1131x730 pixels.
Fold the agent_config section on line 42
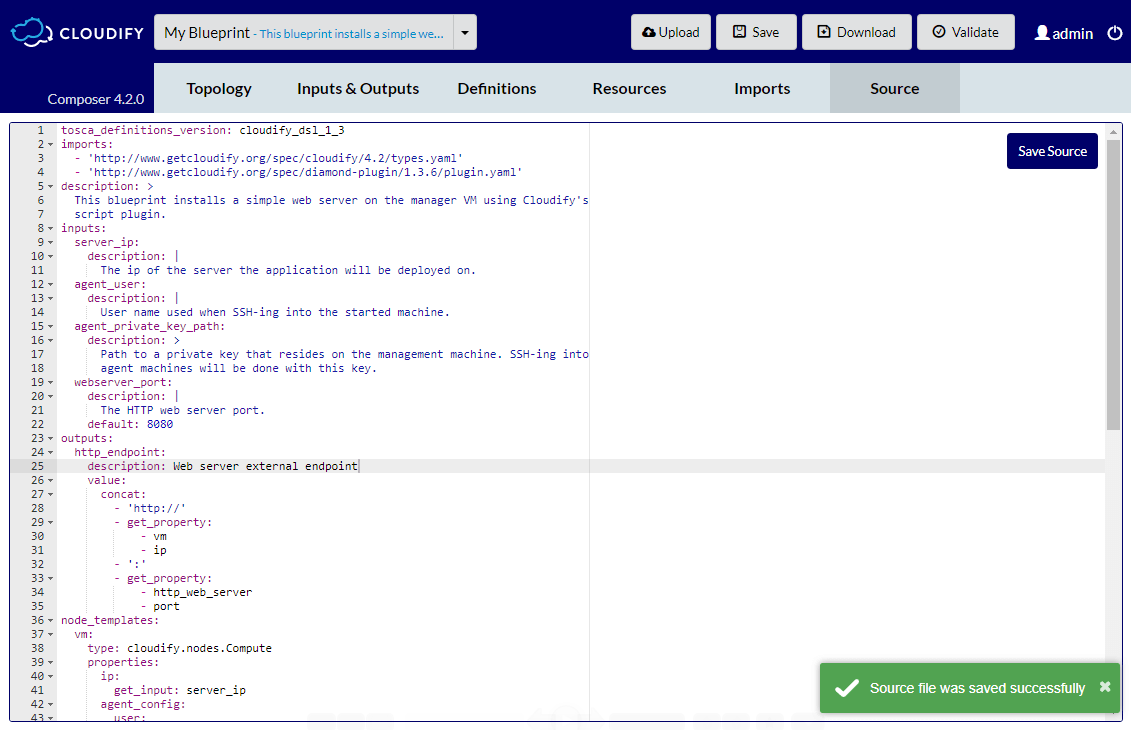point(50,704)
